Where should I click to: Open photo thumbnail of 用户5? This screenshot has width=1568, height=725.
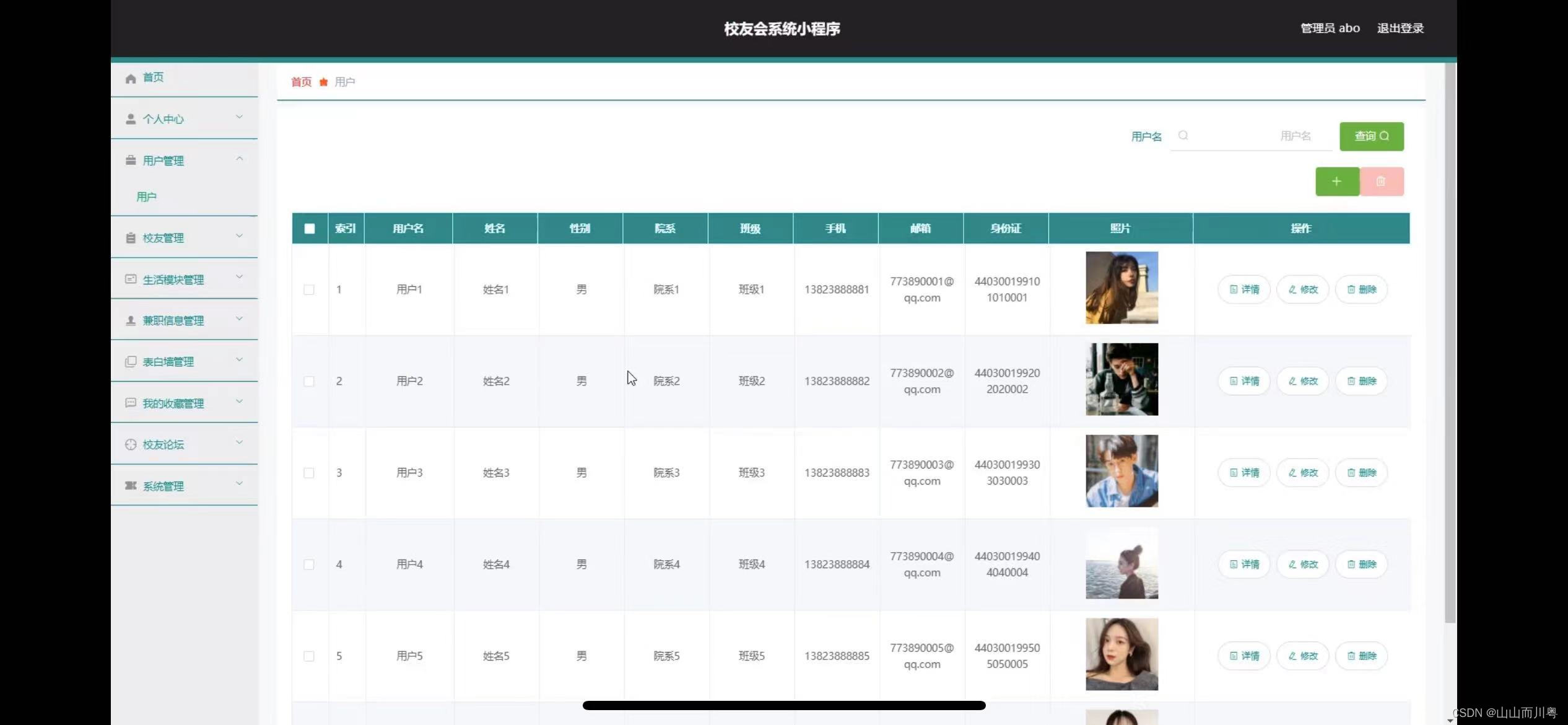coord(1122,654)
